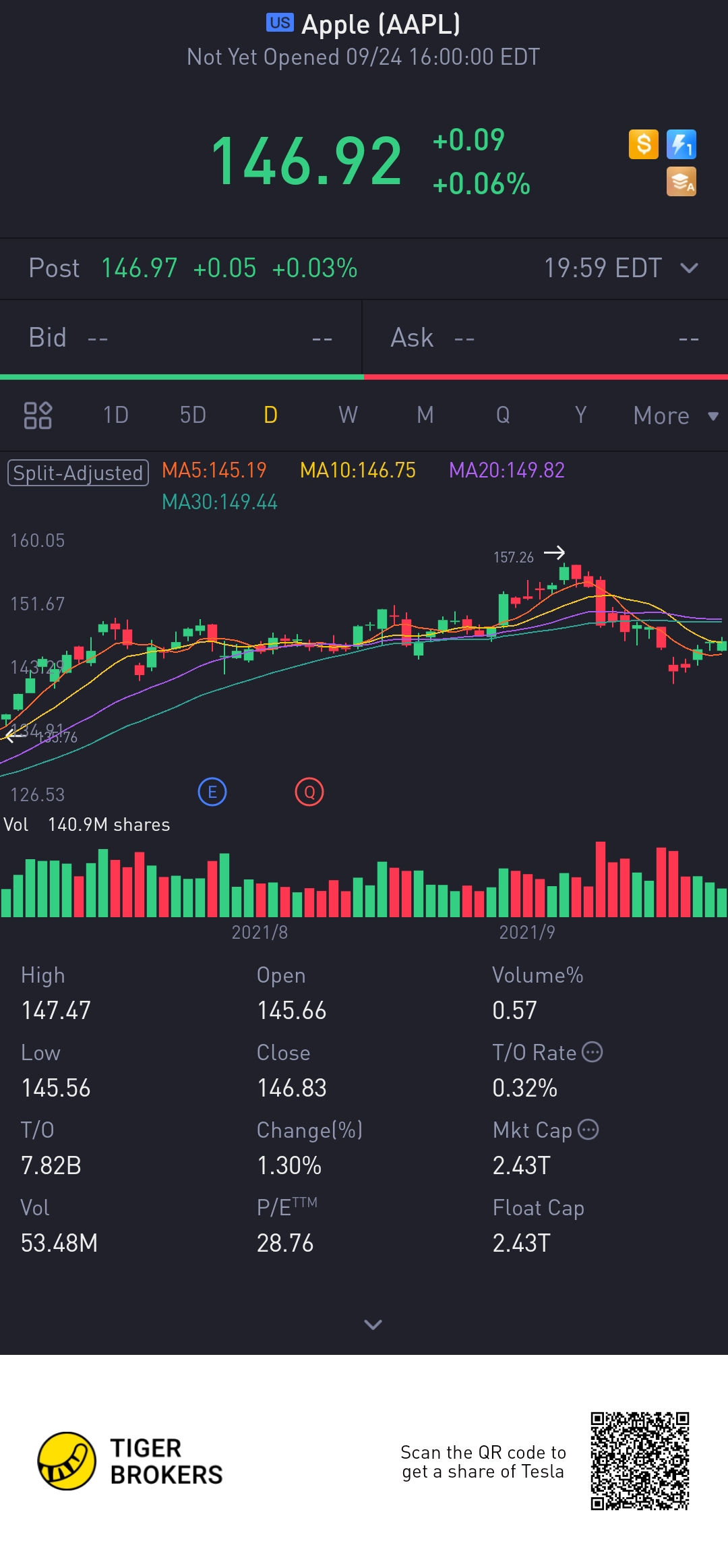
Task: Tap the 157.26 high price label
Action: coord(514,557)
